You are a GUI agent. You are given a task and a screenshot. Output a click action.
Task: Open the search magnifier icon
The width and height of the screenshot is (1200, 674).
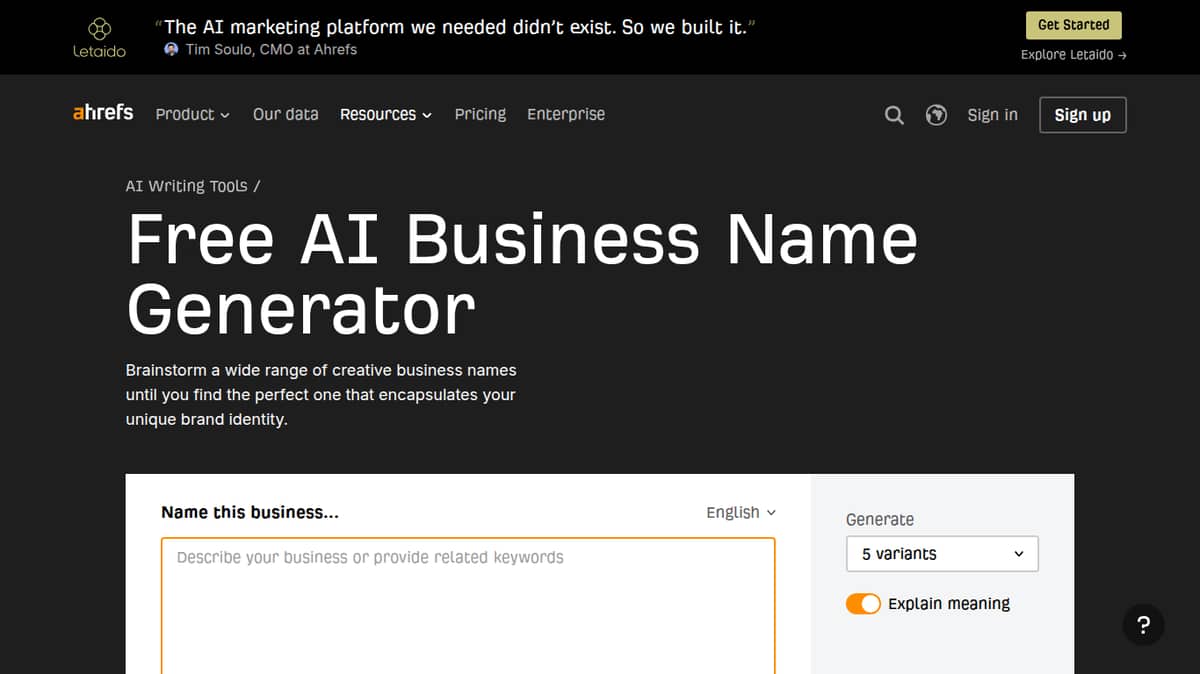(x=894, y=115)
